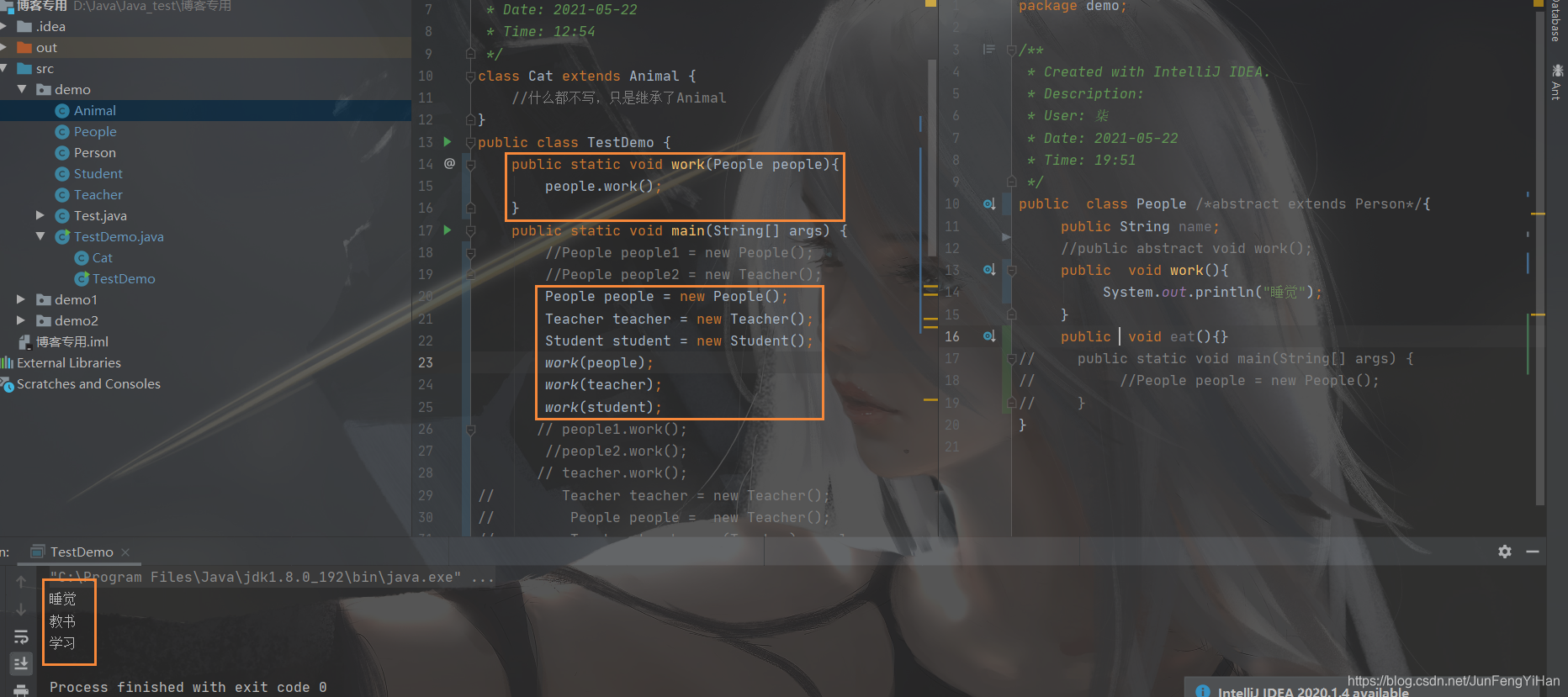Image resolution: width=1568 pixels, height=697 pixels.
Task: Expand the .idea folder
Action: pos(3,27)
